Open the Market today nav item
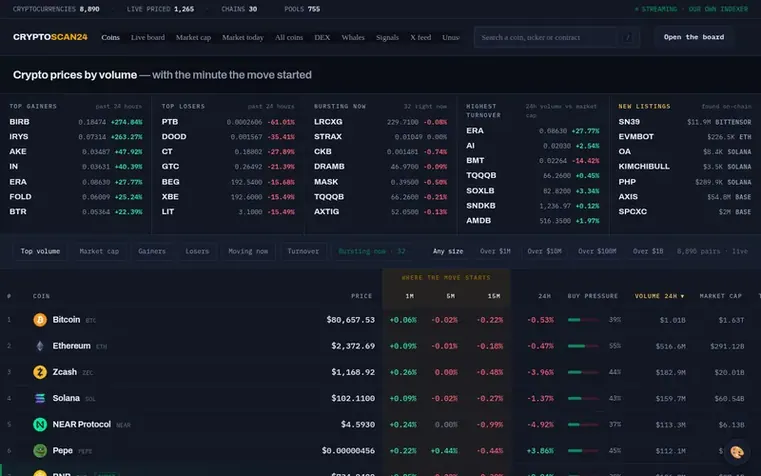Screen dimensions: 761x476 pyautogui.click(x=243, y=37)
